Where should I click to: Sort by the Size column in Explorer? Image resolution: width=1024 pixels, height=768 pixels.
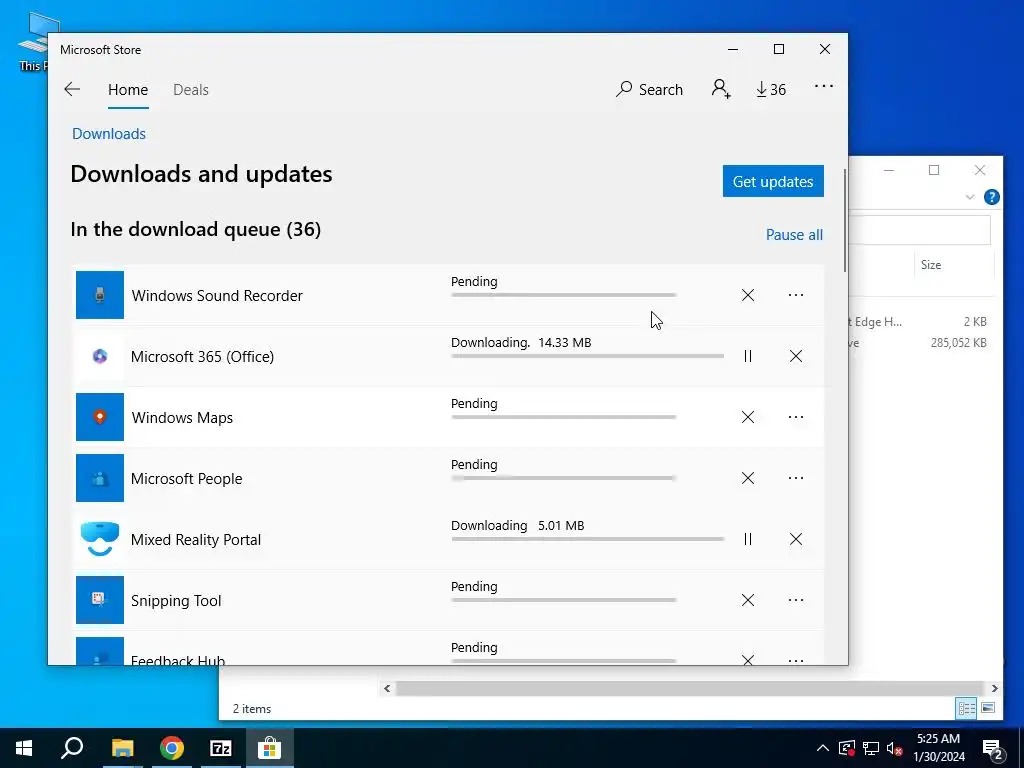tap(931, 264)
